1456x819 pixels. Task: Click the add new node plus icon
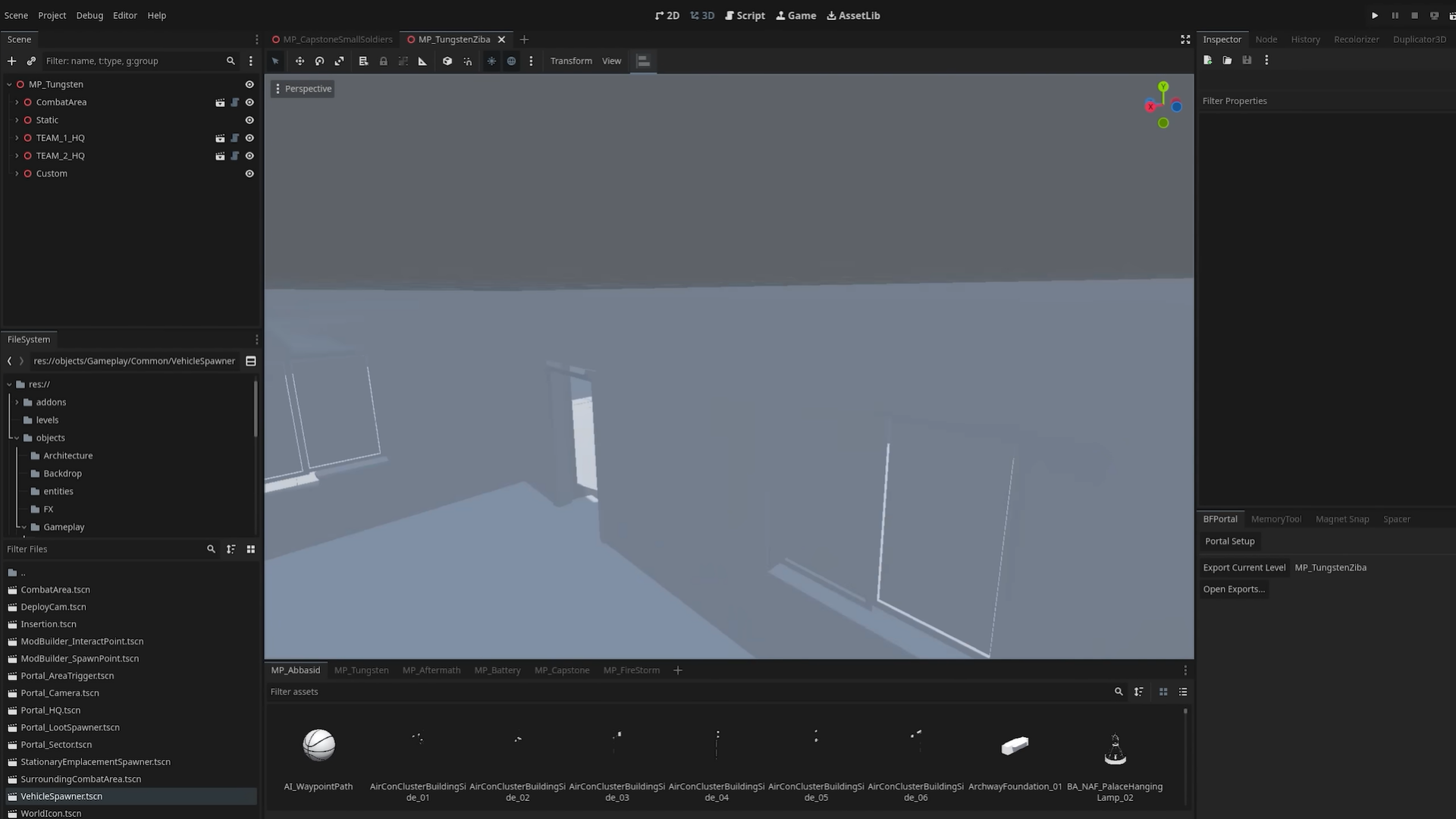(x=11, y=61)
